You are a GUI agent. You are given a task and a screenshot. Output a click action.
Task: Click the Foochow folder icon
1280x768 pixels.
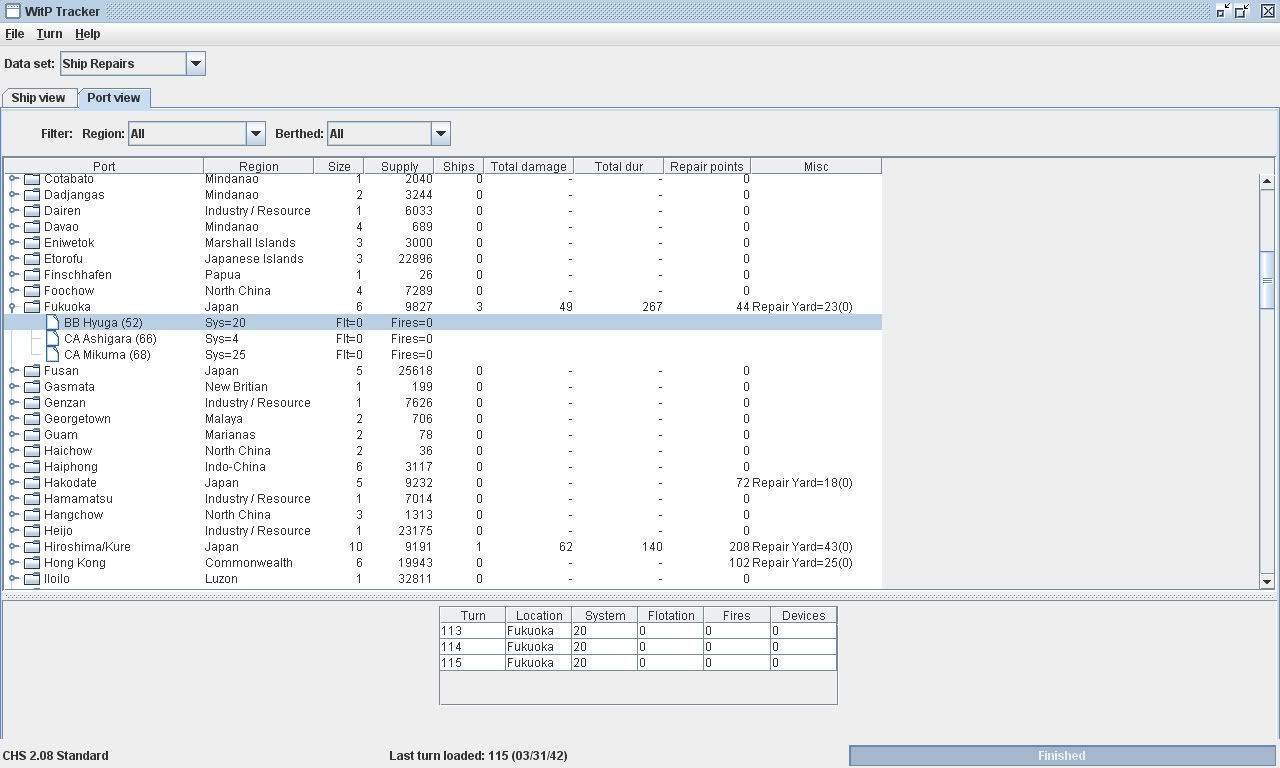click(x=32, y=291)
